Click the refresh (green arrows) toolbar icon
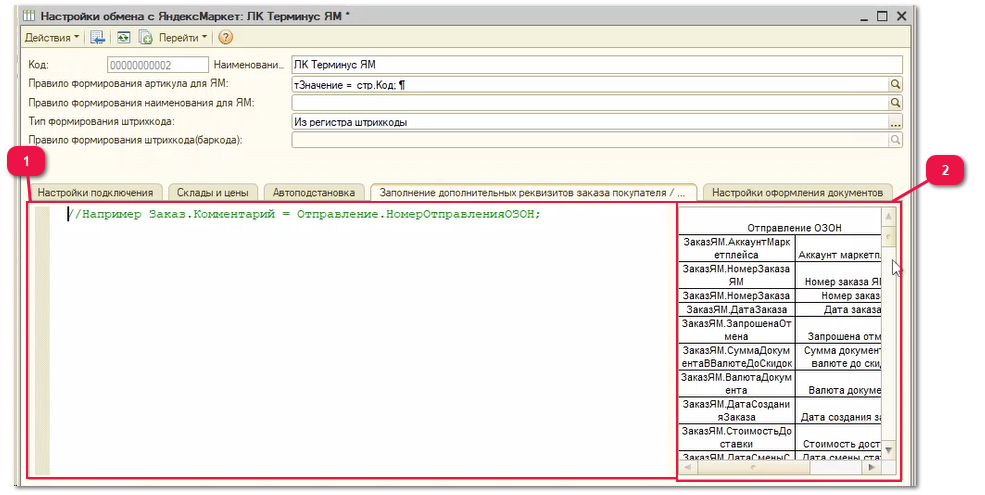 pos(124,38)
